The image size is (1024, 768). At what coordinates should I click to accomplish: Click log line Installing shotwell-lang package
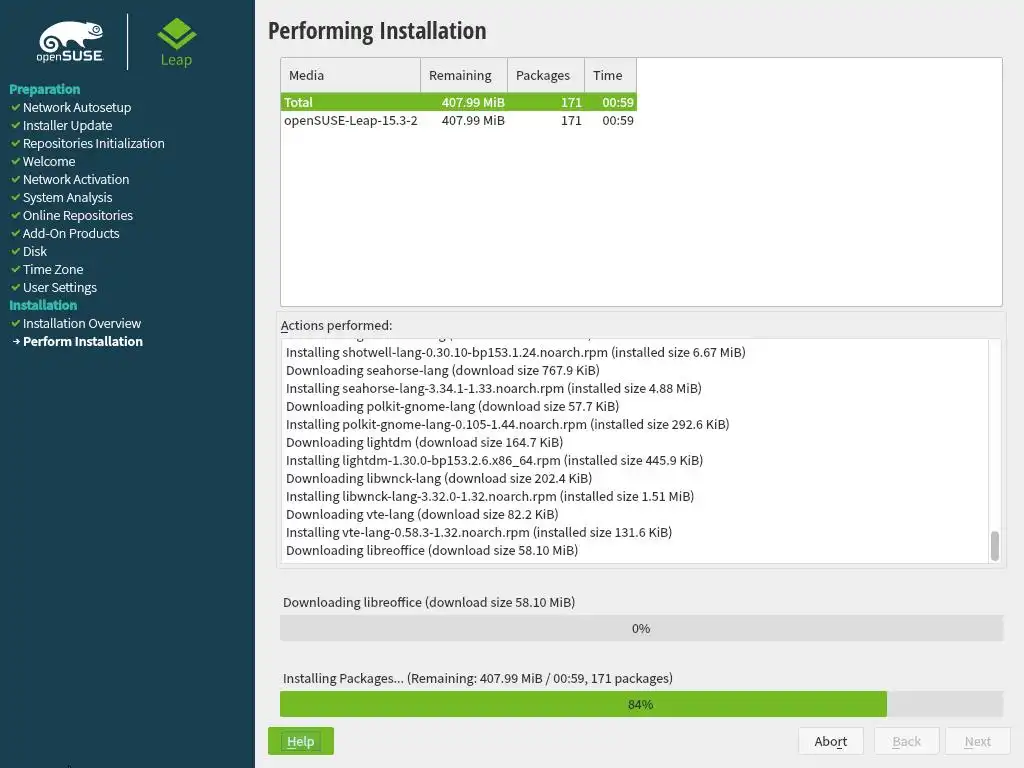pyautogui.click(x=515, y=353)
